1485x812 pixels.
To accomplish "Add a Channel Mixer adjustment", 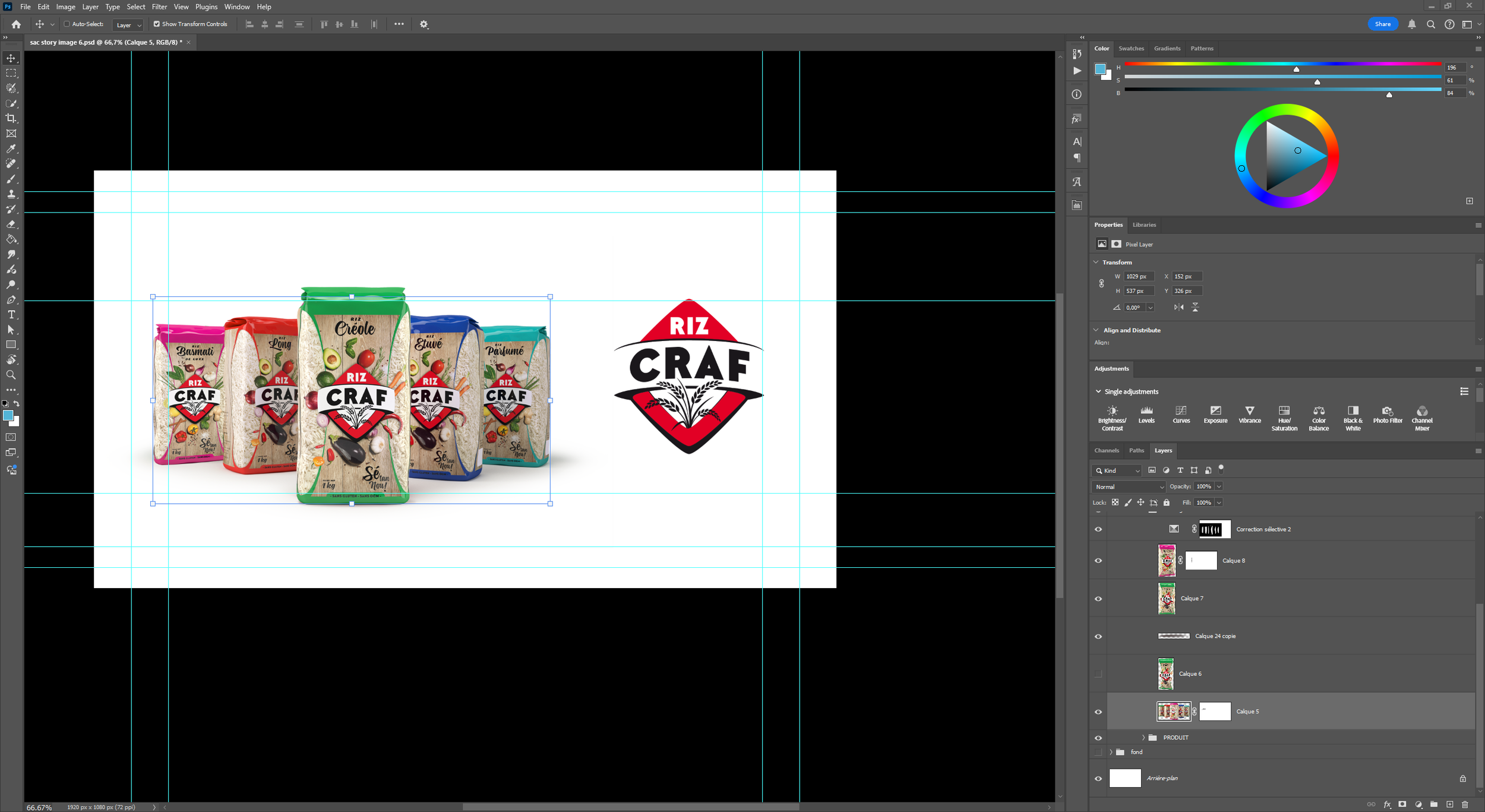I will coord(1422,418).
